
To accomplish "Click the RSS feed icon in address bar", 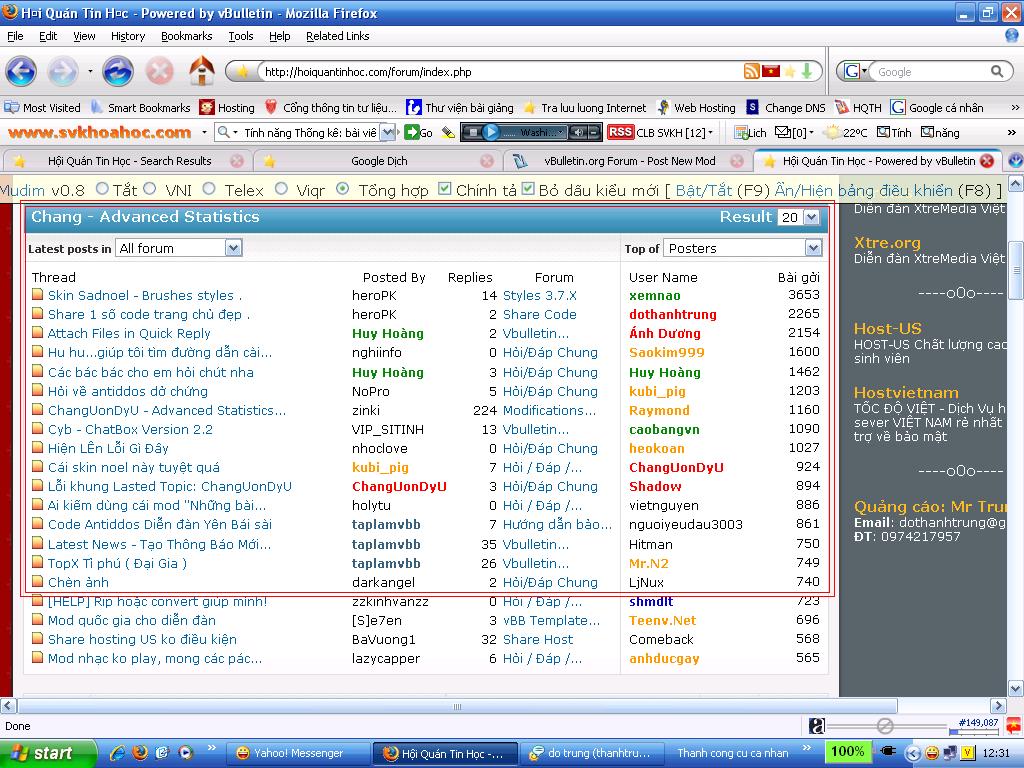I will 751,71.
